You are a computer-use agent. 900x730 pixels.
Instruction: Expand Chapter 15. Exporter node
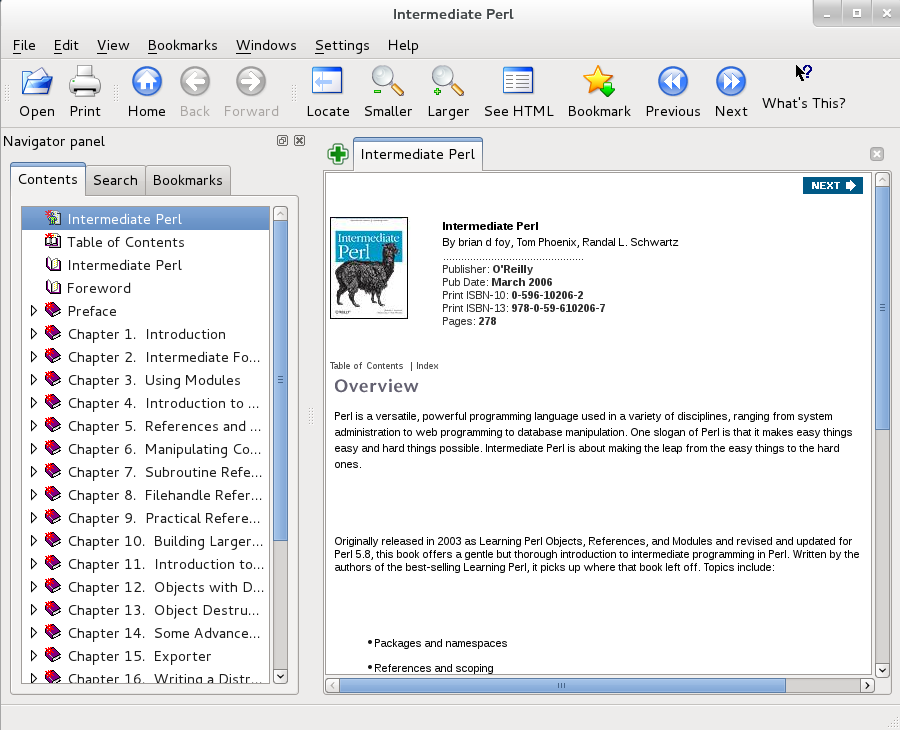tap(33, 655)
